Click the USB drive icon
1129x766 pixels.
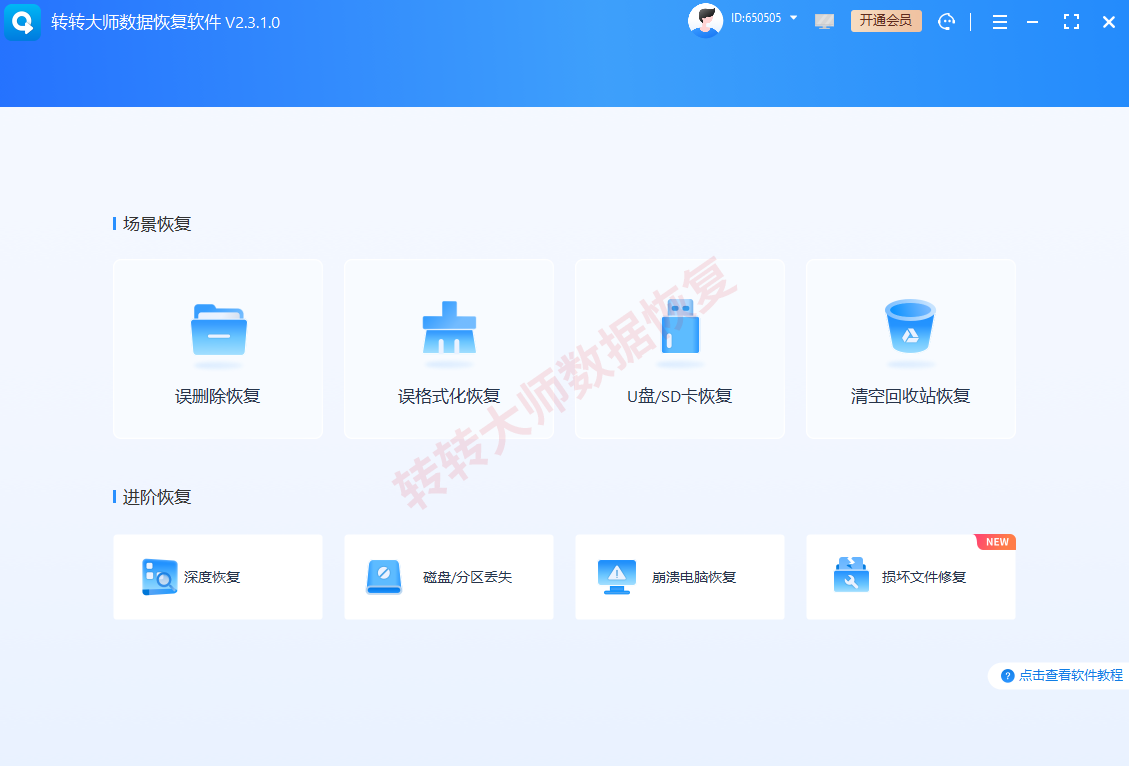click(680, 326)
